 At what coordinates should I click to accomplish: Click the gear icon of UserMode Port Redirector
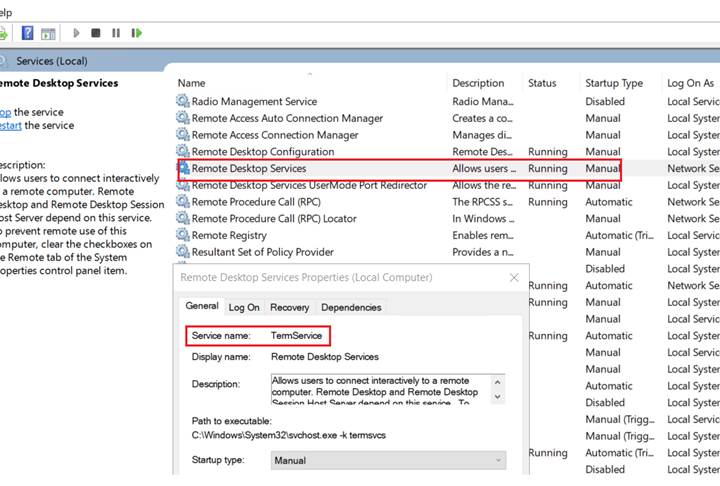tap(183, 185)
